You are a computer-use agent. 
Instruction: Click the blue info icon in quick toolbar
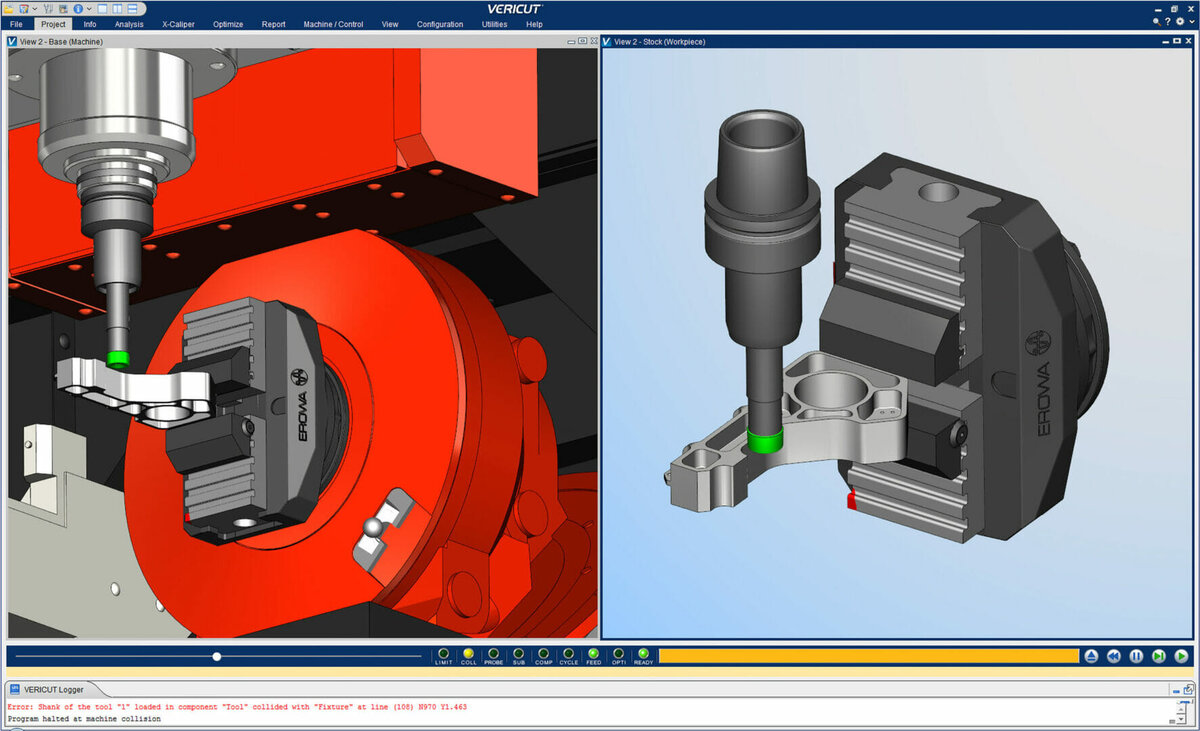(78, 8)
